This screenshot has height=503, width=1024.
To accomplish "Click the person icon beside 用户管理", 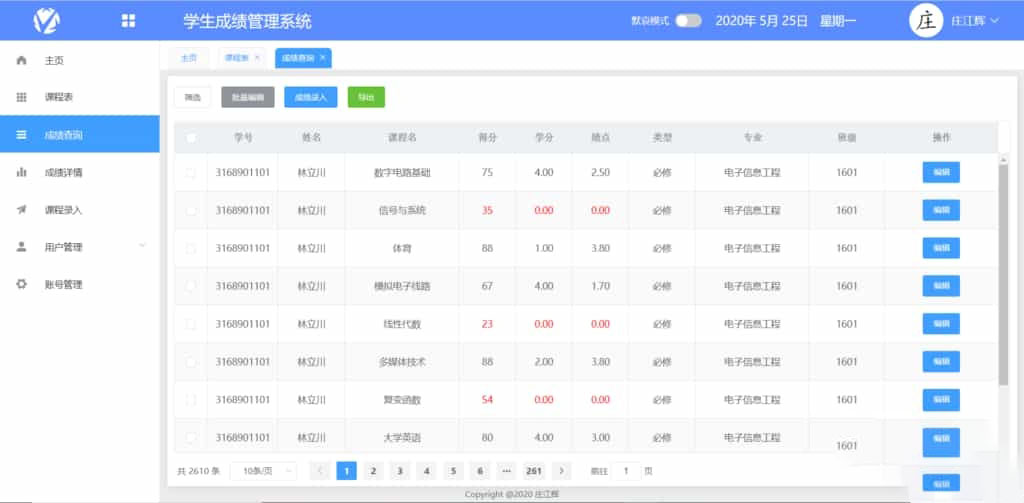I will (x=22, y=247).
